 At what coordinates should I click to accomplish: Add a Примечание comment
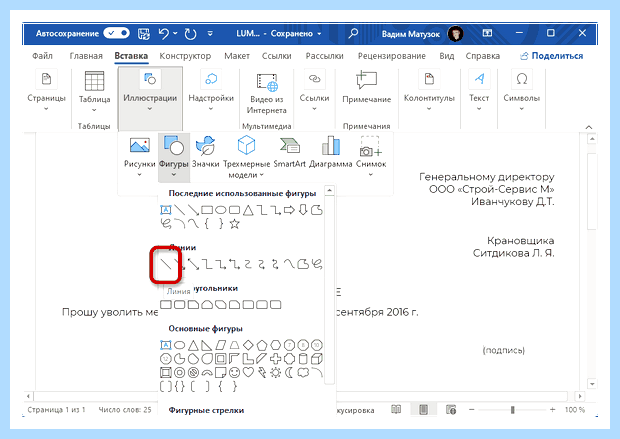(367, 89)
